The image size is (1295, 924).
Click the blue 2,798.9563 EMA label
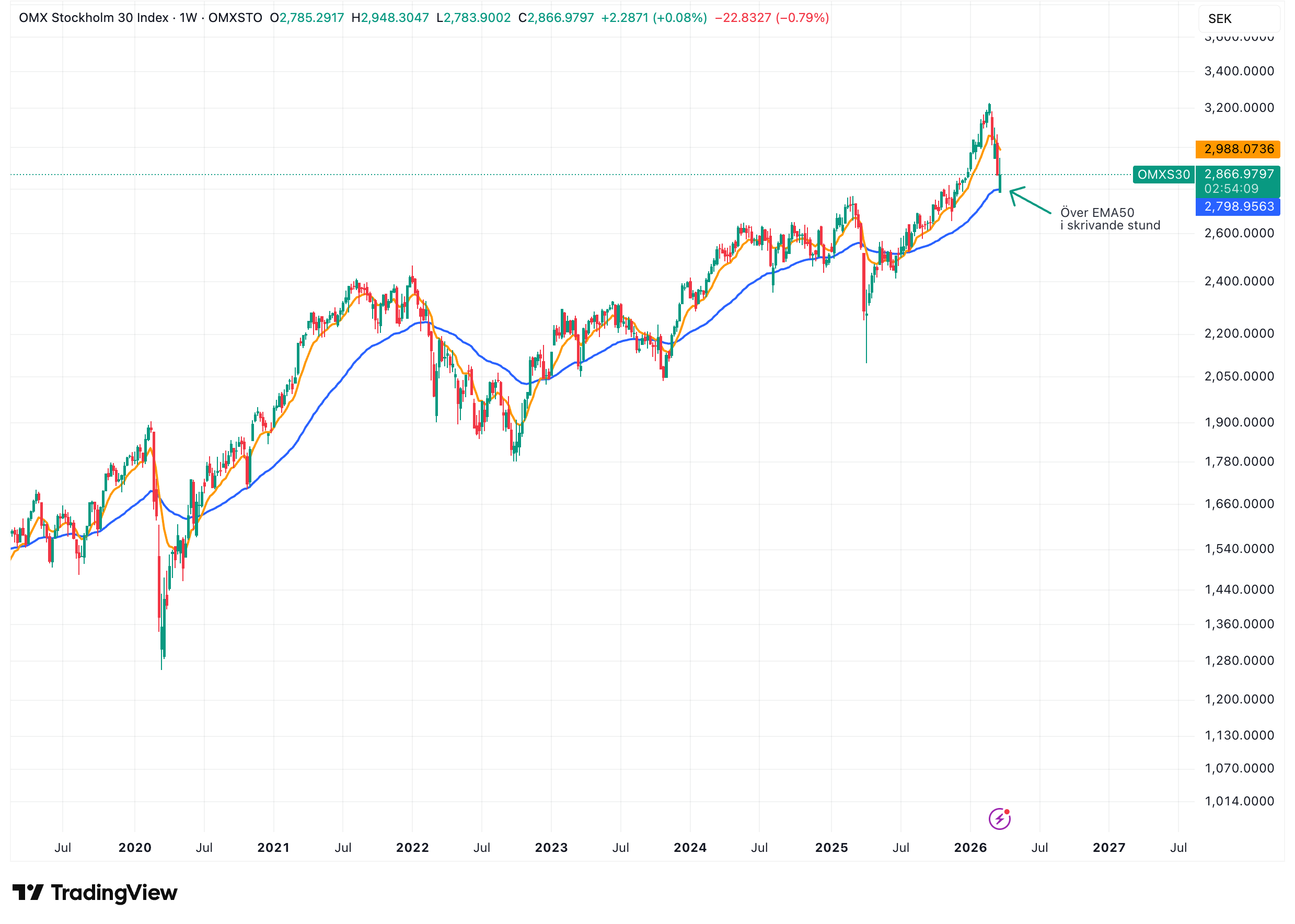click(x=1238, y=206)
